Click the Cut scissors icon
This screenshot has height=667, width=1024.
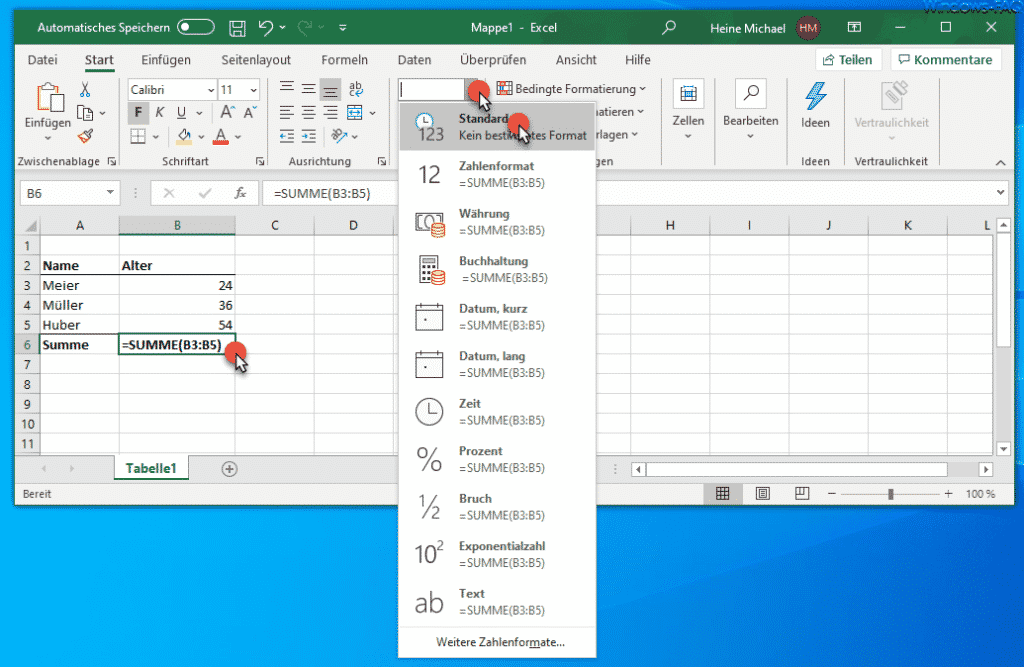pos(85,89)
